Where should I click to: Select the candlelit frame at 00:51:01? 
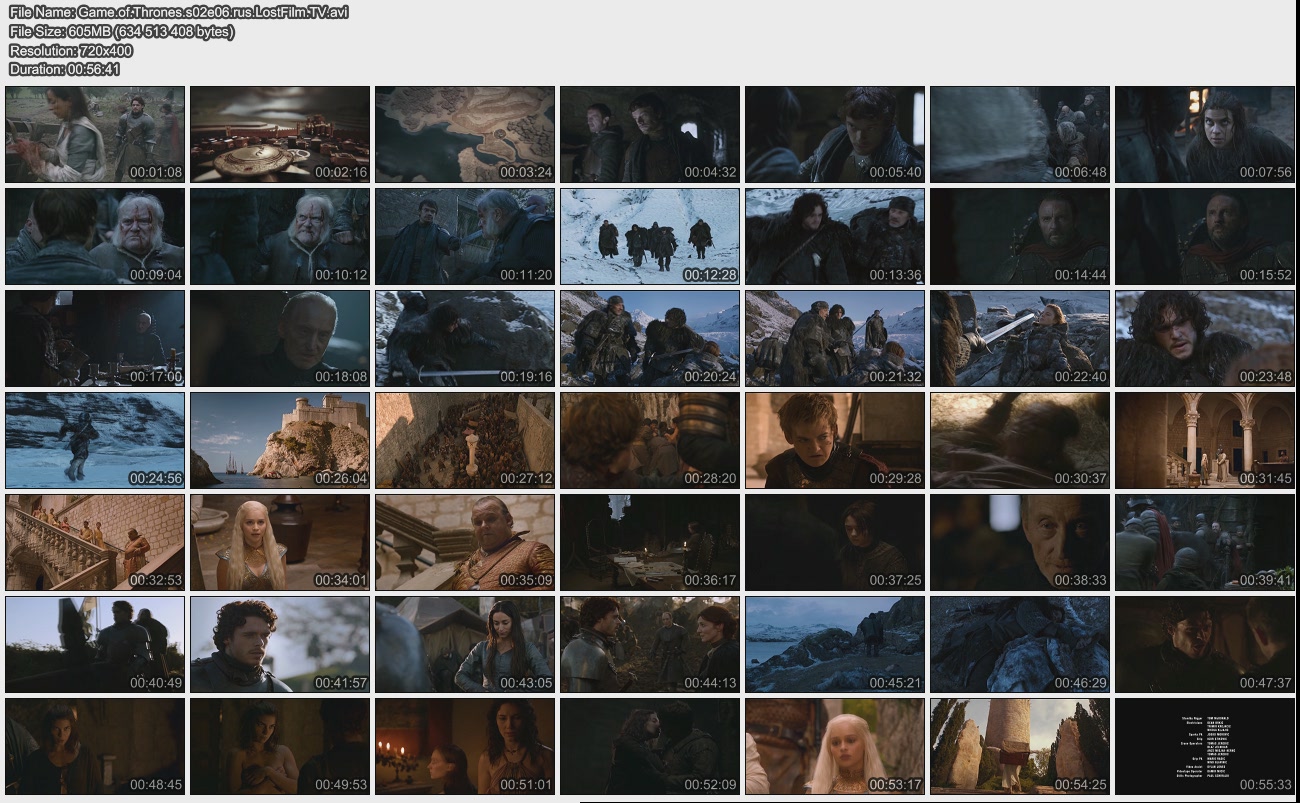click(465, 747)
